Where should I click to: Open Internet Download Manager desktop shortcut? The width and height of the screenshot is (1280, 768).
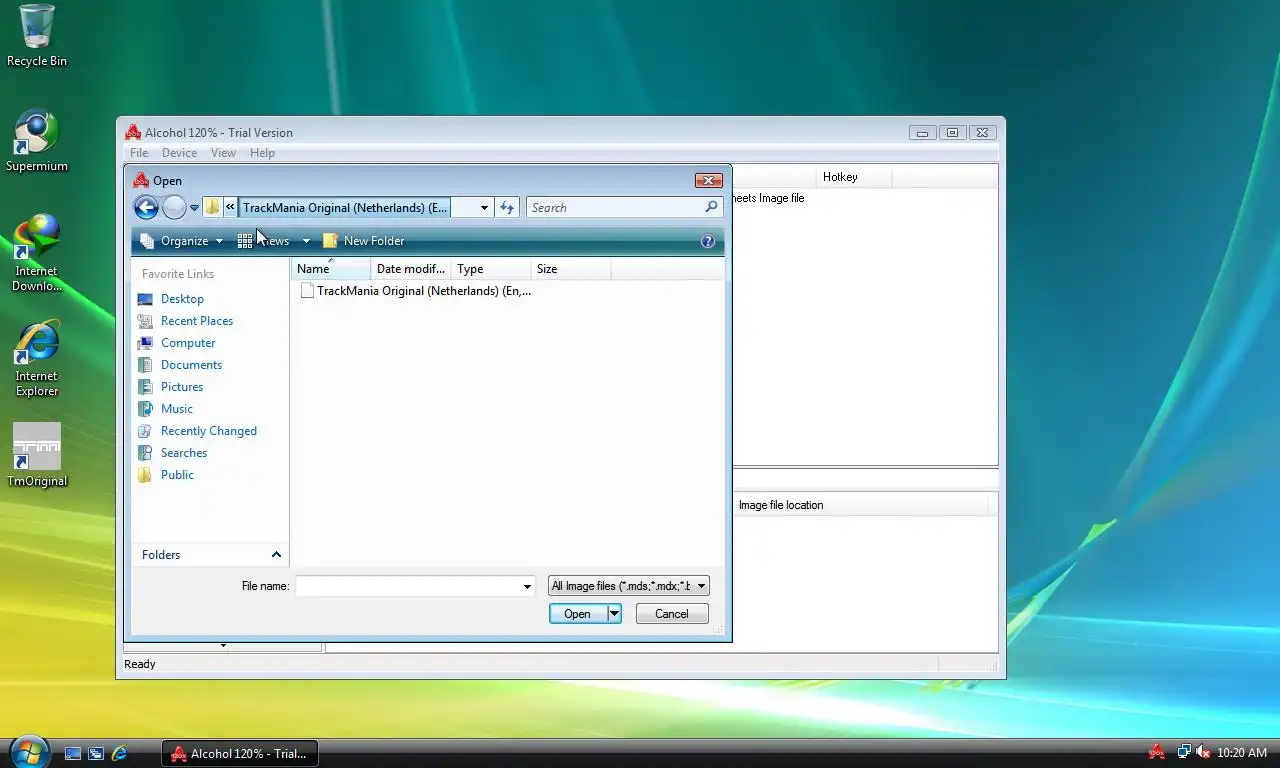click(36, 252)
